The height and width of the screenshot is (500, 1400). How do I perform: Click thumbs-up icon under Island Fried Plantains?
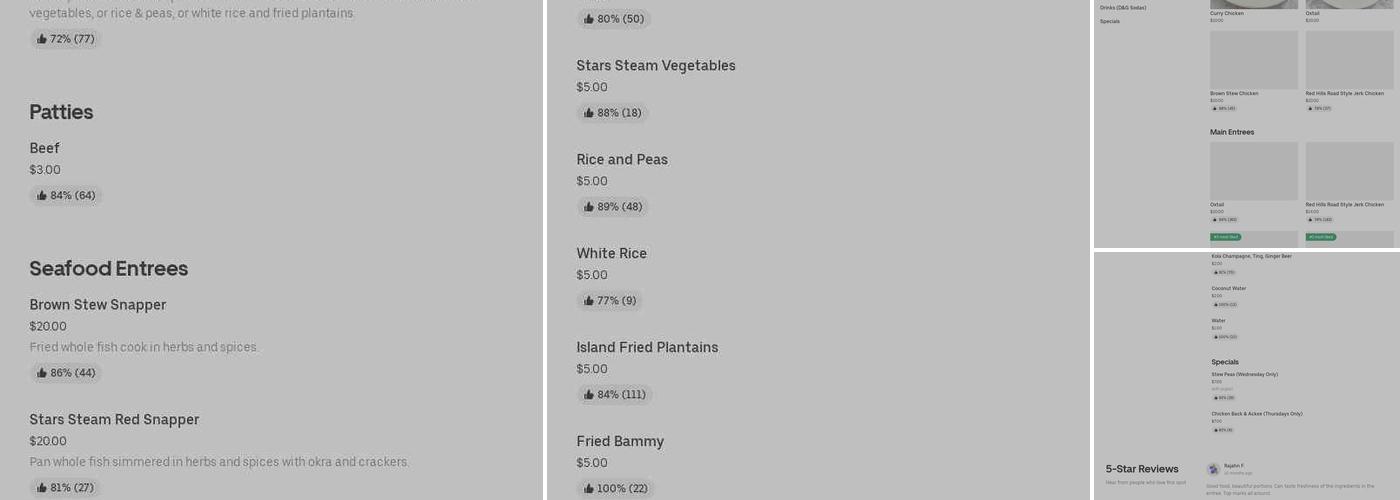pyautogui.click(x=589, y=395)
